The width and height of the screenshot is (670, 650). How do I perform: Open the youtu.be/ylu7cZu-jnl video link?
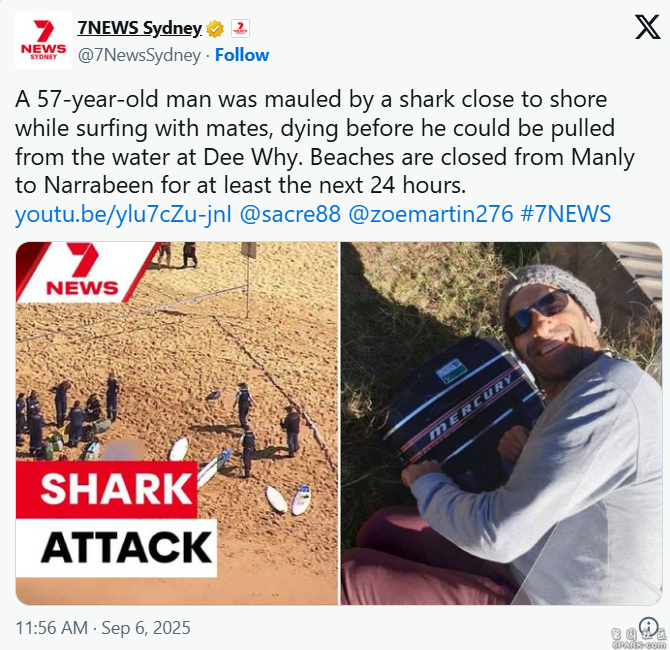click(x=123, y=214)
